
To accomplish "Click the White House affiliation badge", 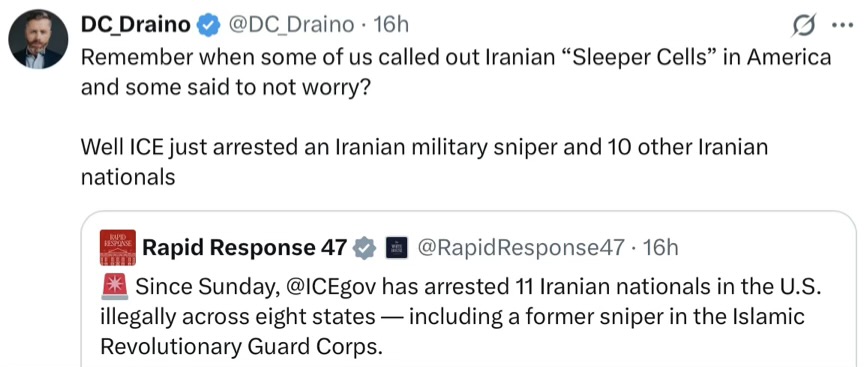I will (396, 248).
